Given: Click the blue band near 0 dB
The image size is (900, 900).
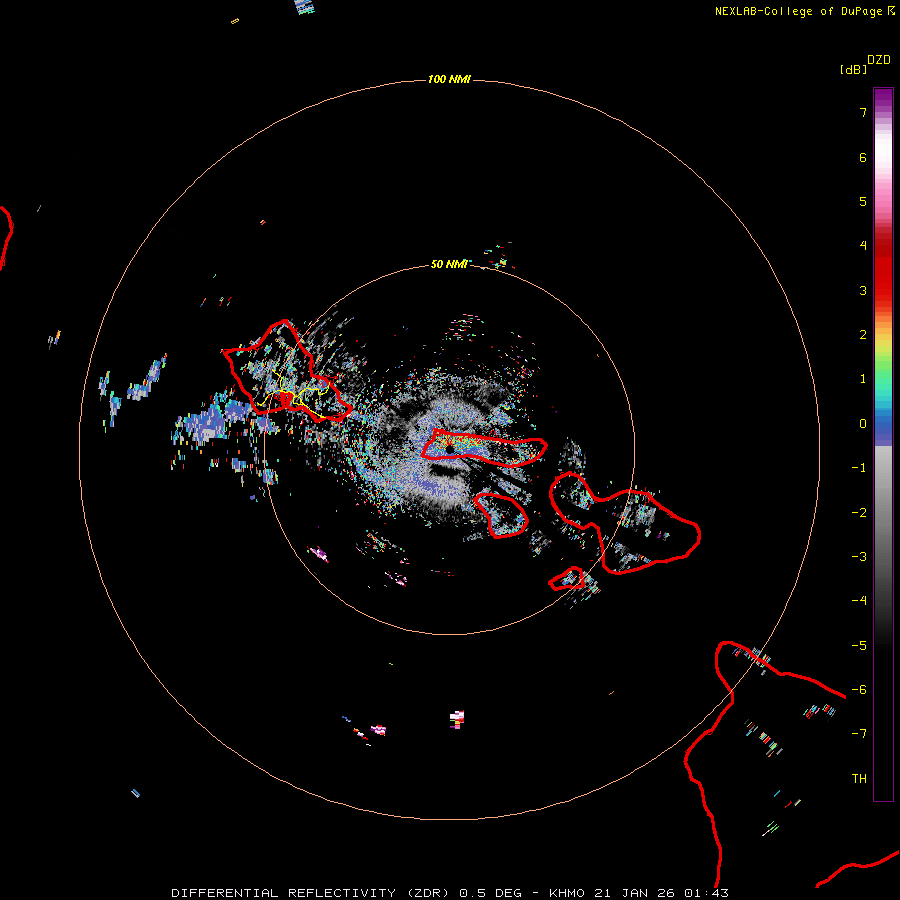Looking at the screenshot, I should tap(883, 428).
